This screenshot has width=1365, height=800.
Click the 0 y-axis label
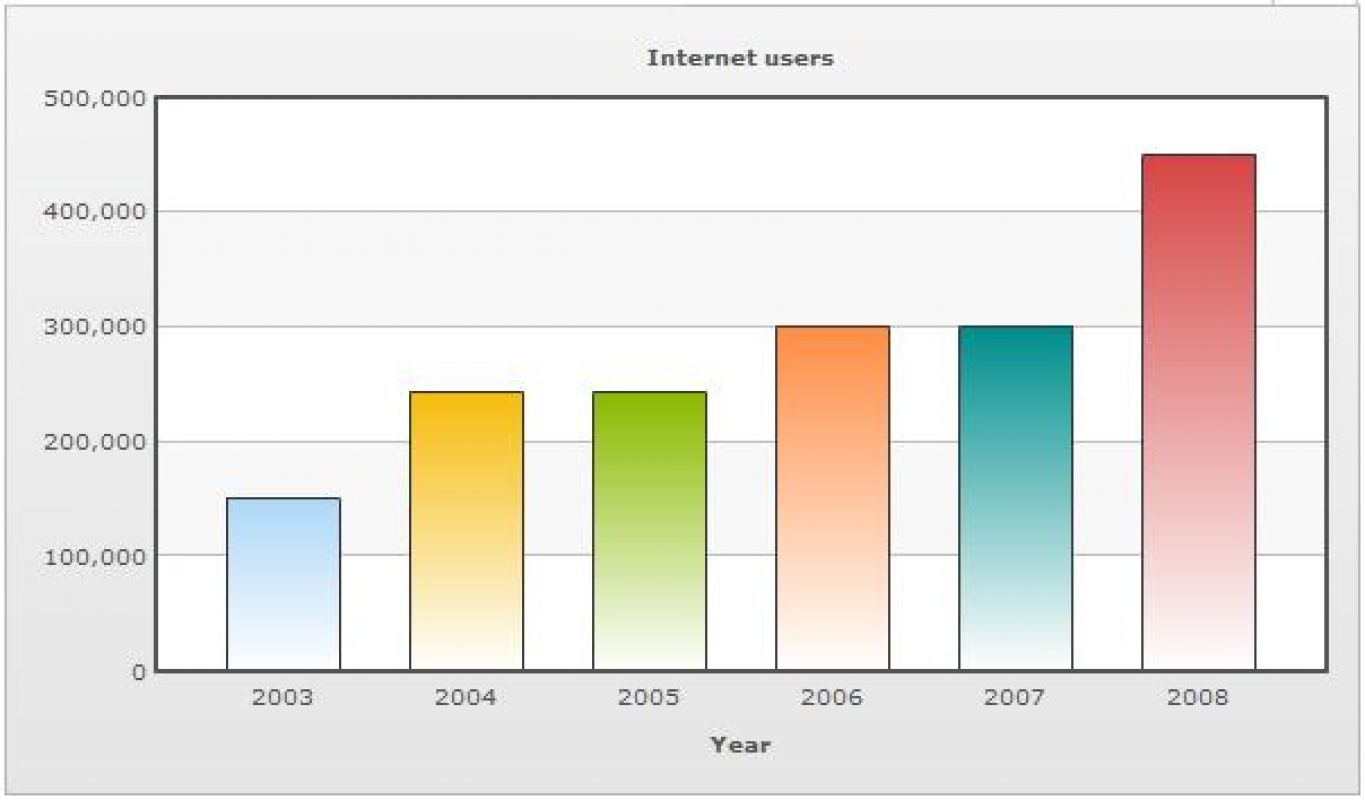139,671
